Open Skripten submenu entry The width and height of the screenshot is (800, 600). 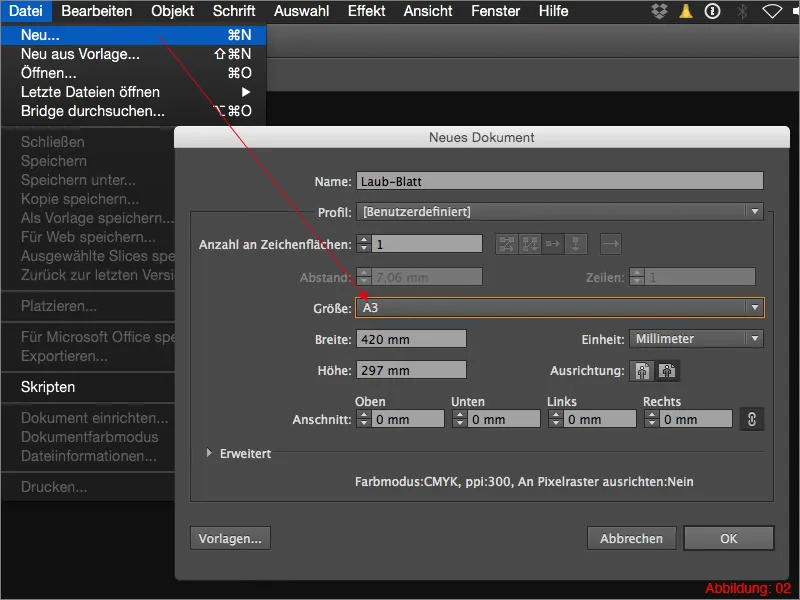pyautogui.click(x=88, y=387)
